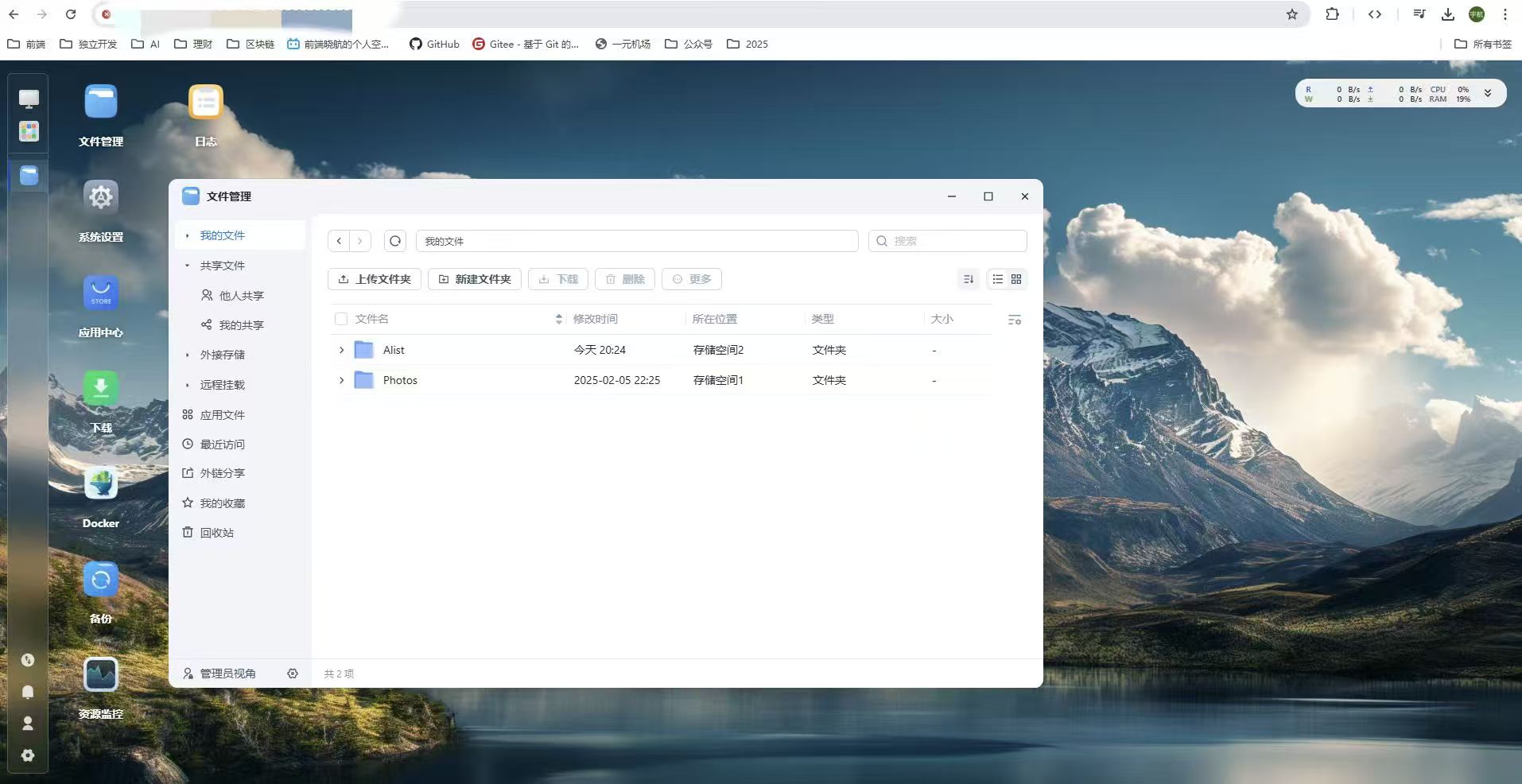This screenshot has width=1522, height=784.
Task: Select 最近访问 in the sidebar
Action: point(222,444)
